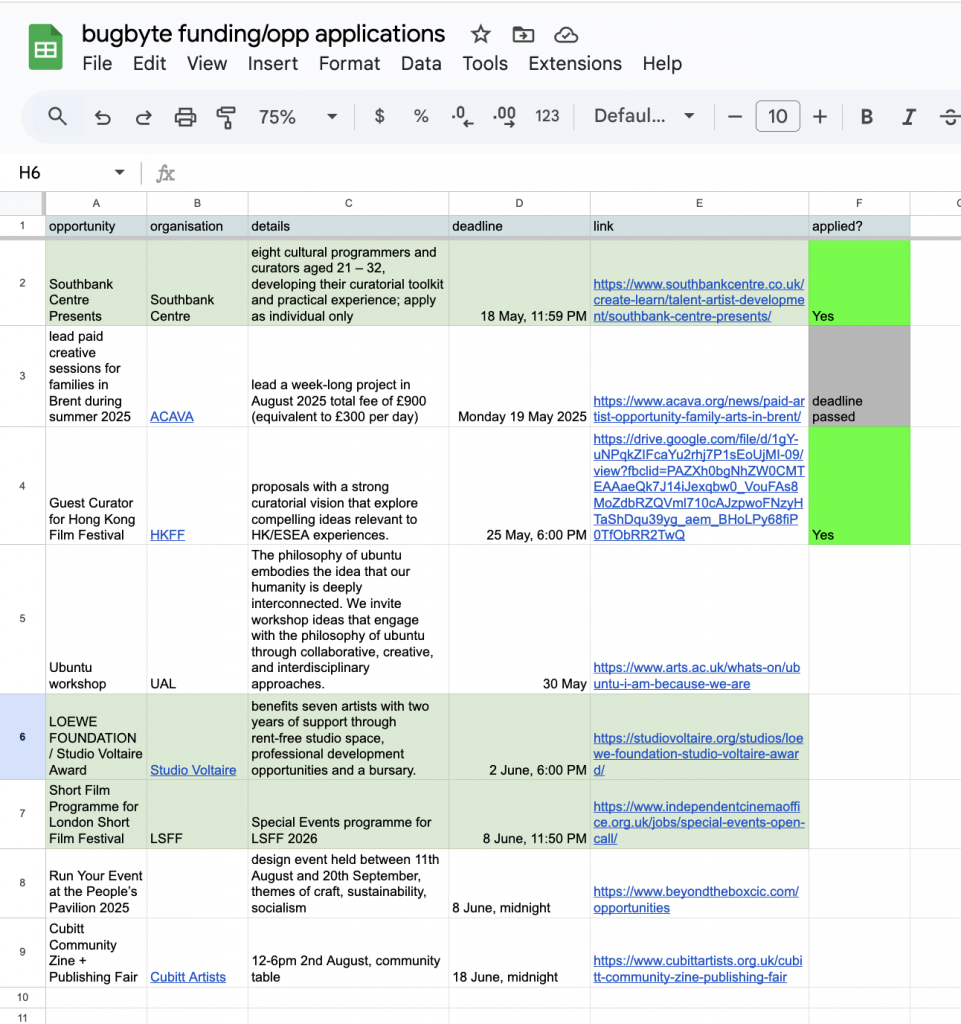The width and height of the screenshot is (961, 1024).
Task: Format the cell as currency
Action: pyautogui.click(x=379, y=116)
